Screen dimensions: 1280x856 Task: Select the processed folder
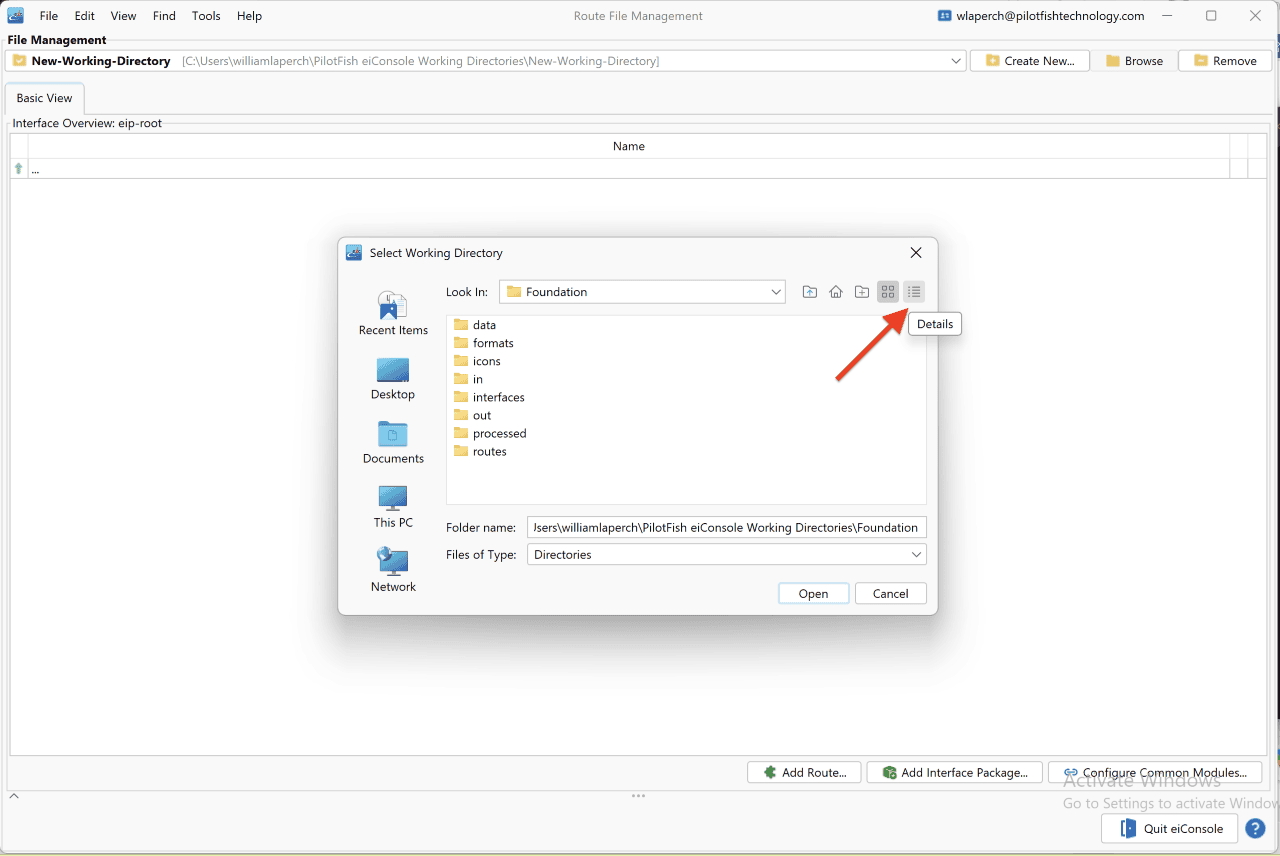click(x=490, y=433)
